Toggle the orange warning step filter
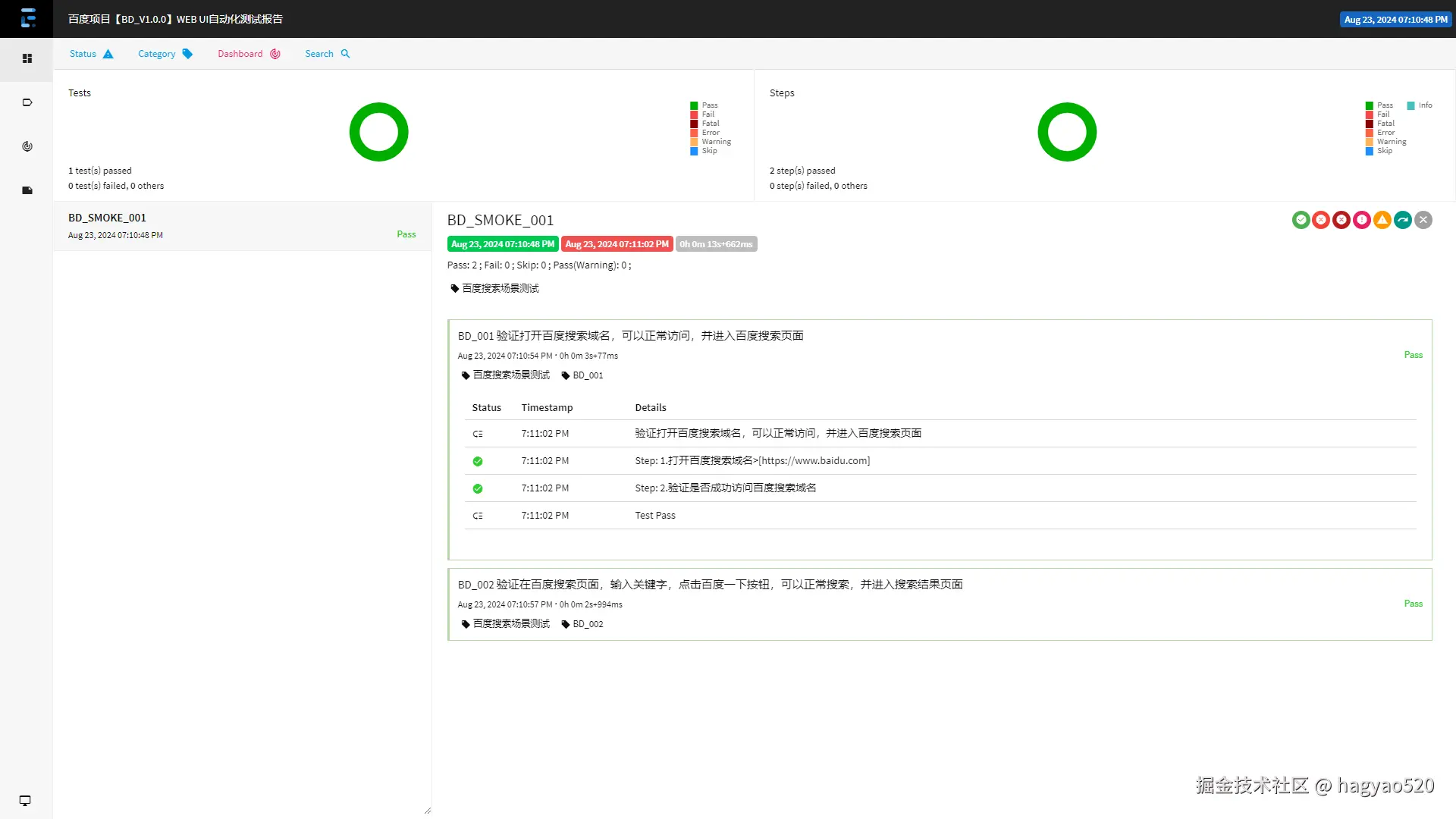 [x=1382, y=220]
